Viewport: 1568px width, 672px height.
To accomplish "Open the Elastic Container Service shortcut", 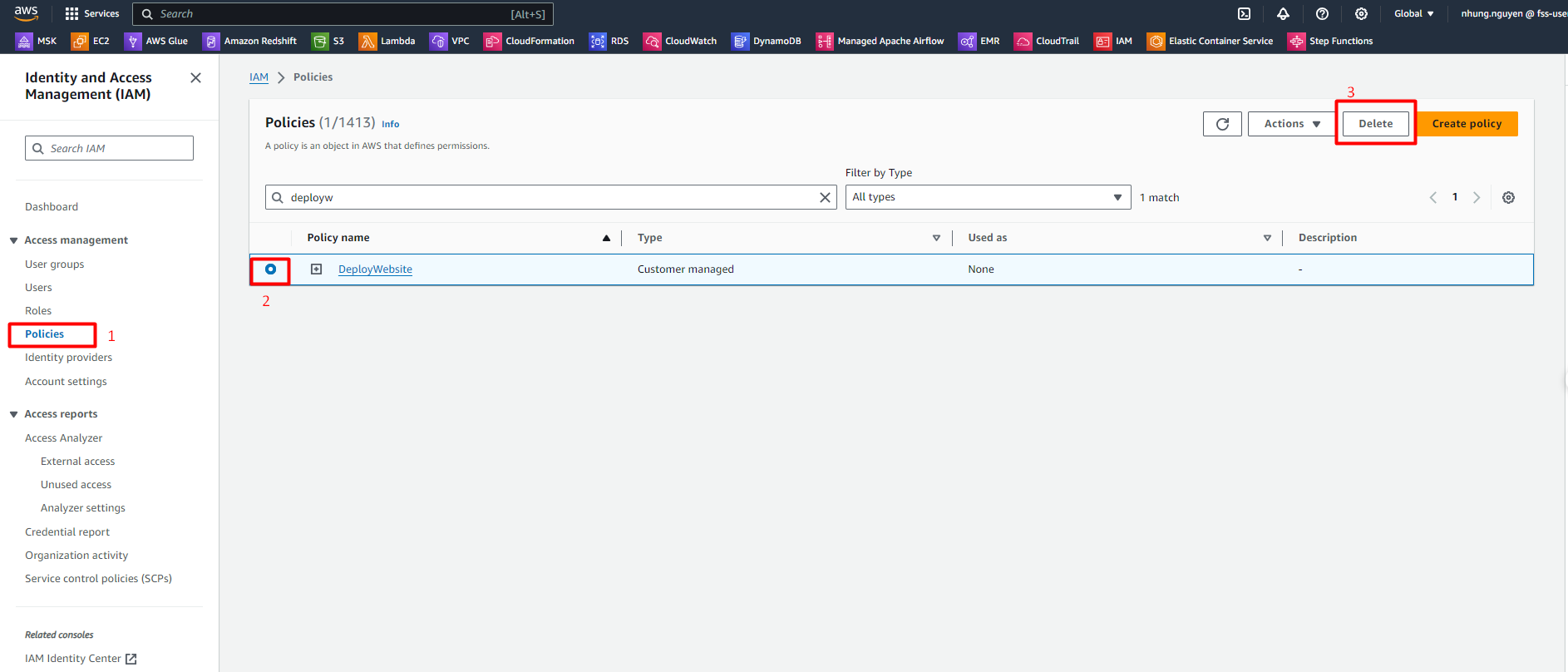I will tap(1210, 41).
